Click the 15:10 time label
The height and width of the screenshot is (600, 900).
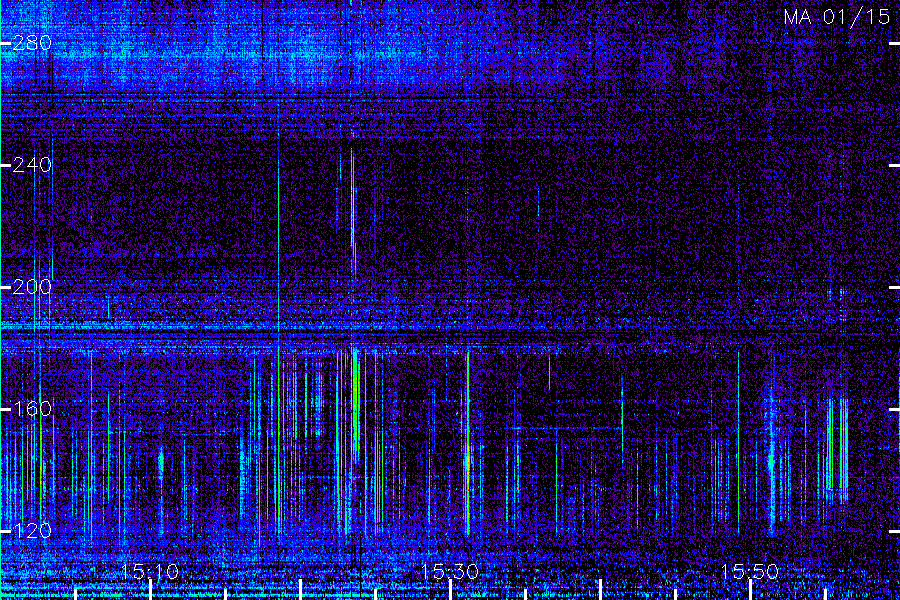[150, 571]
